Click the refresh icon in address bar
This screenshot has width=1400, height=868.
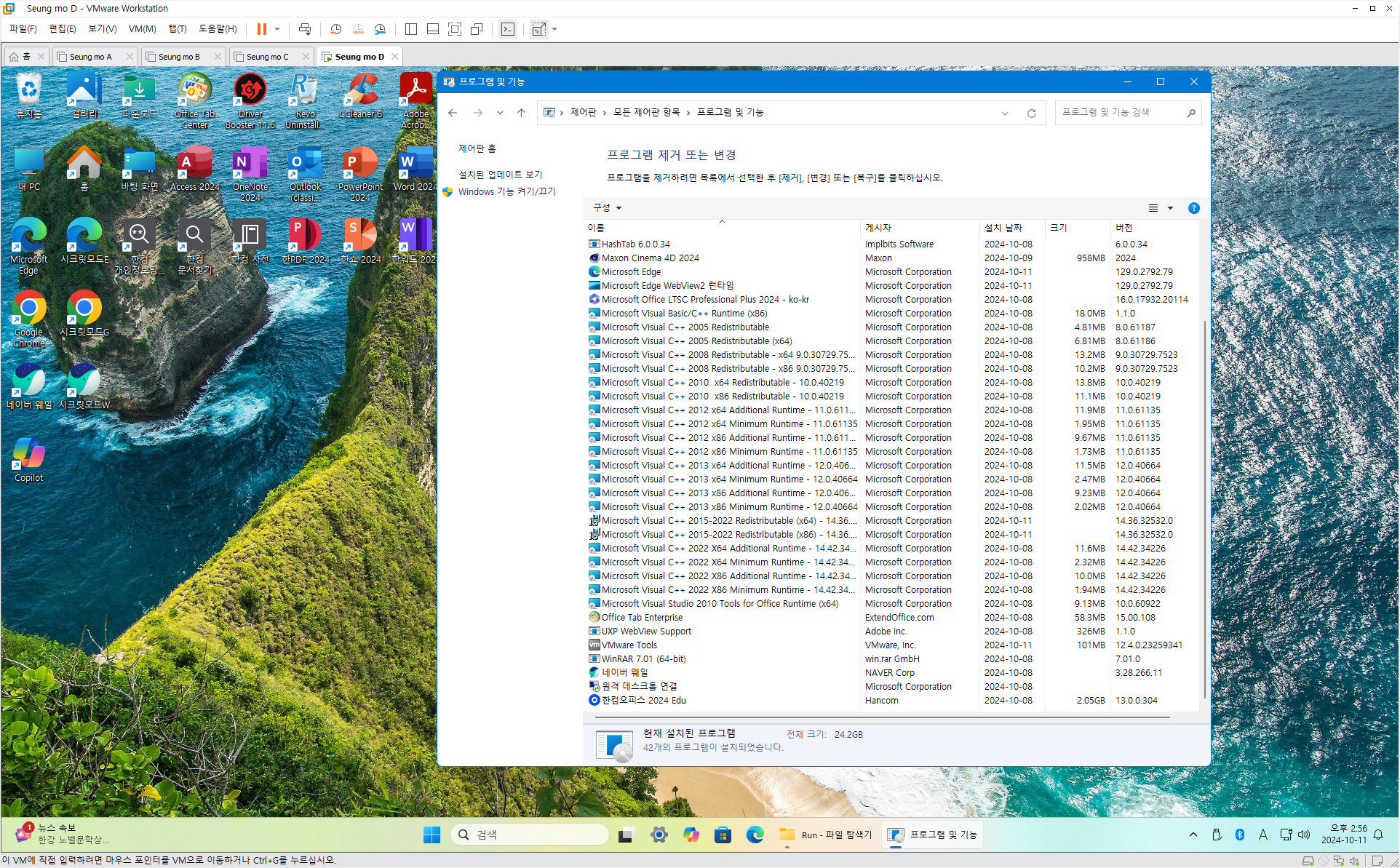[1031, 113]
